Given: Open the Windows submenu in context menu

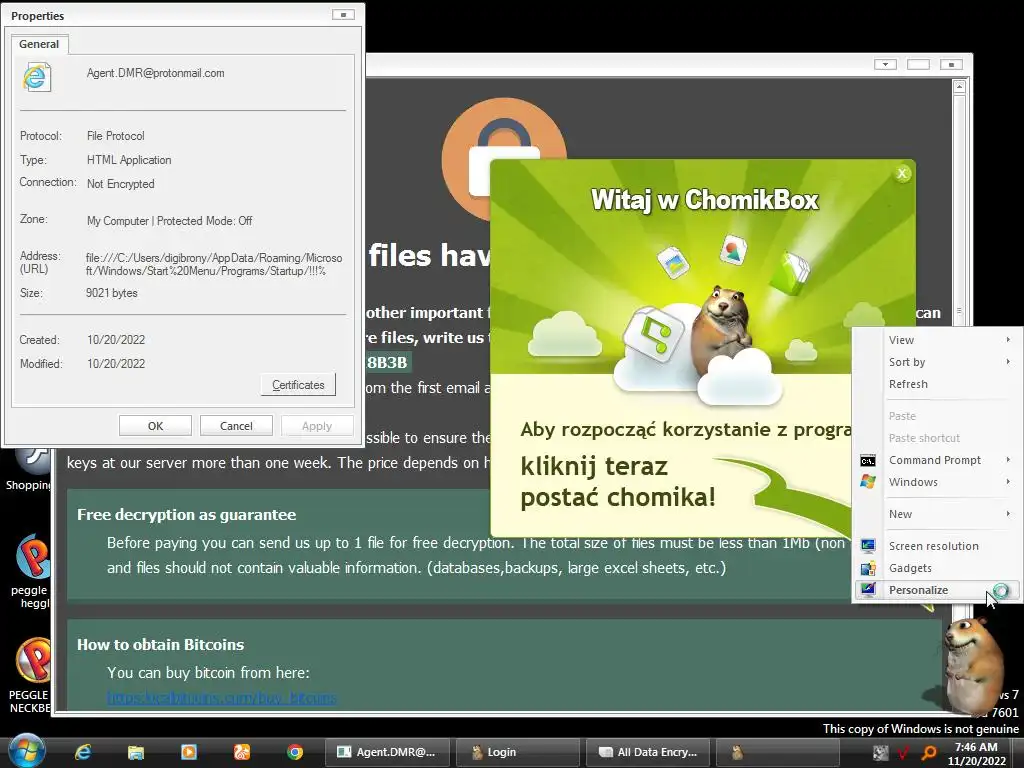Looking at the screenshot, I should point(938,482).
